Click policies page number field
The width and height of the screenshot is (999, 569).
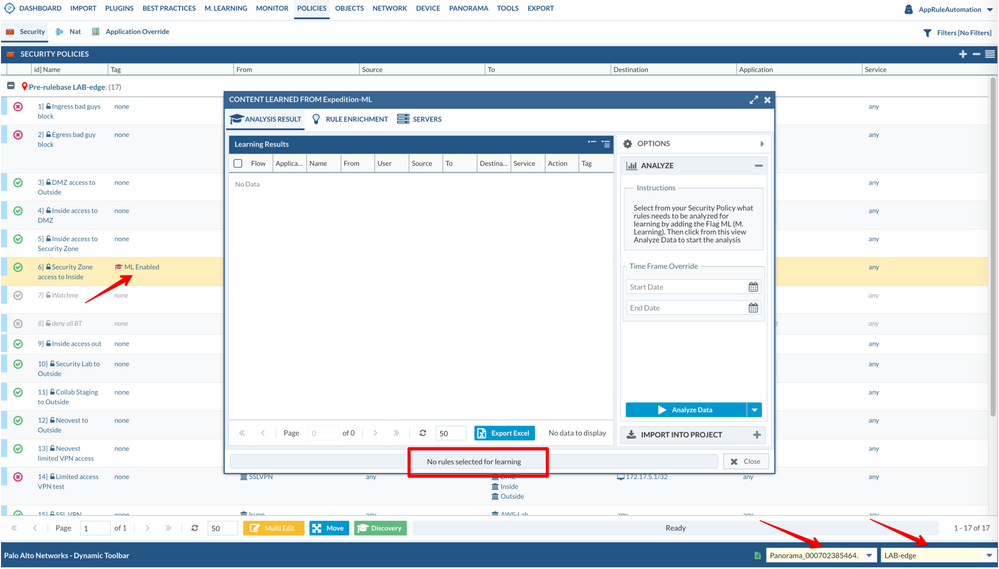pos(94,528)
